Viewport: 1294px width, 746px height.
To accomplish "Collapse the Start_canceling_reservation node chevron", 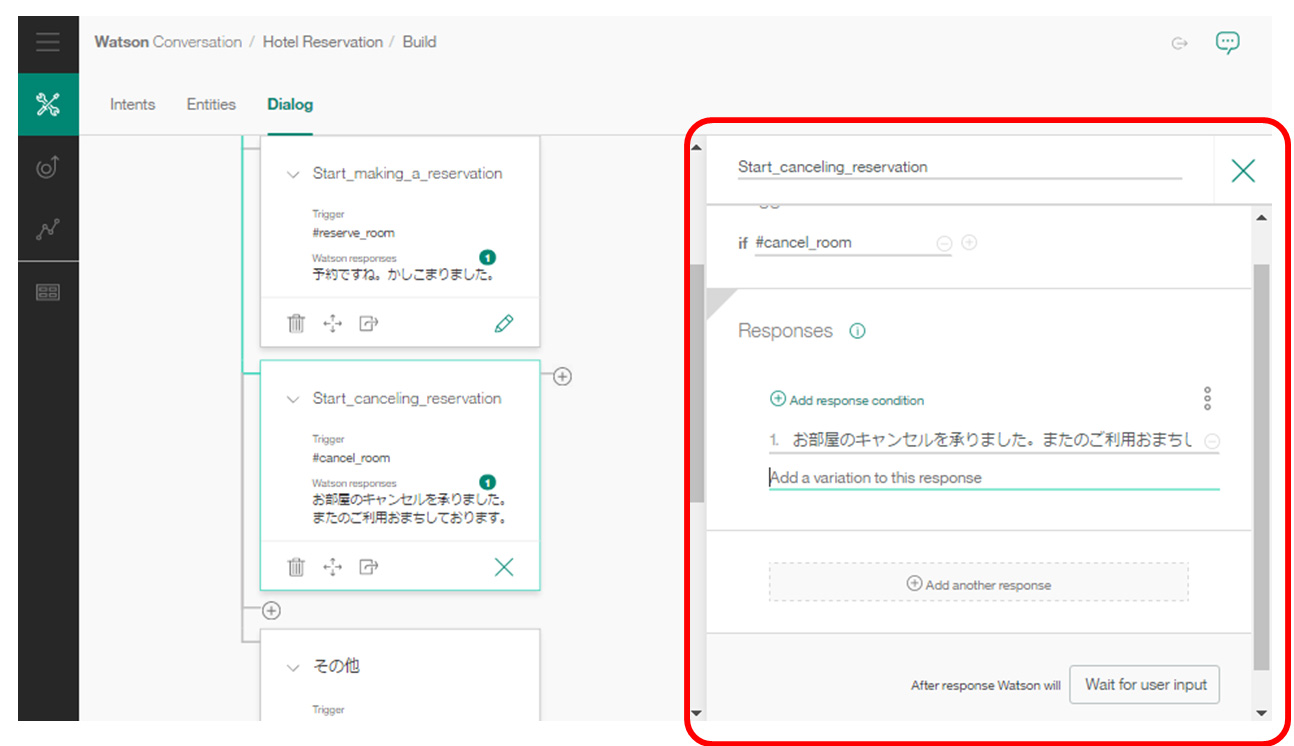I will [293, 399].
